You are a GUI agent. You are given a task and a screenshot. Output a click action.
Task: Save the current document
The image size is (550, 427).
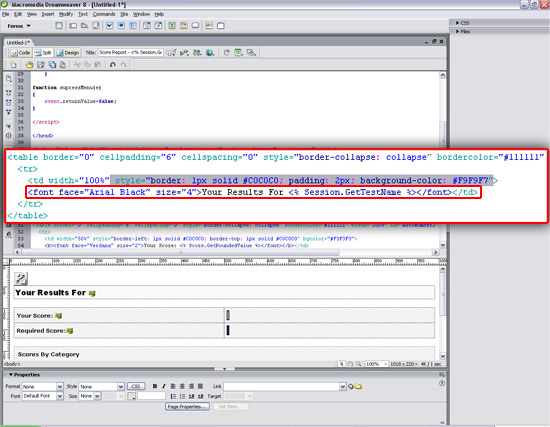[41, 65]
